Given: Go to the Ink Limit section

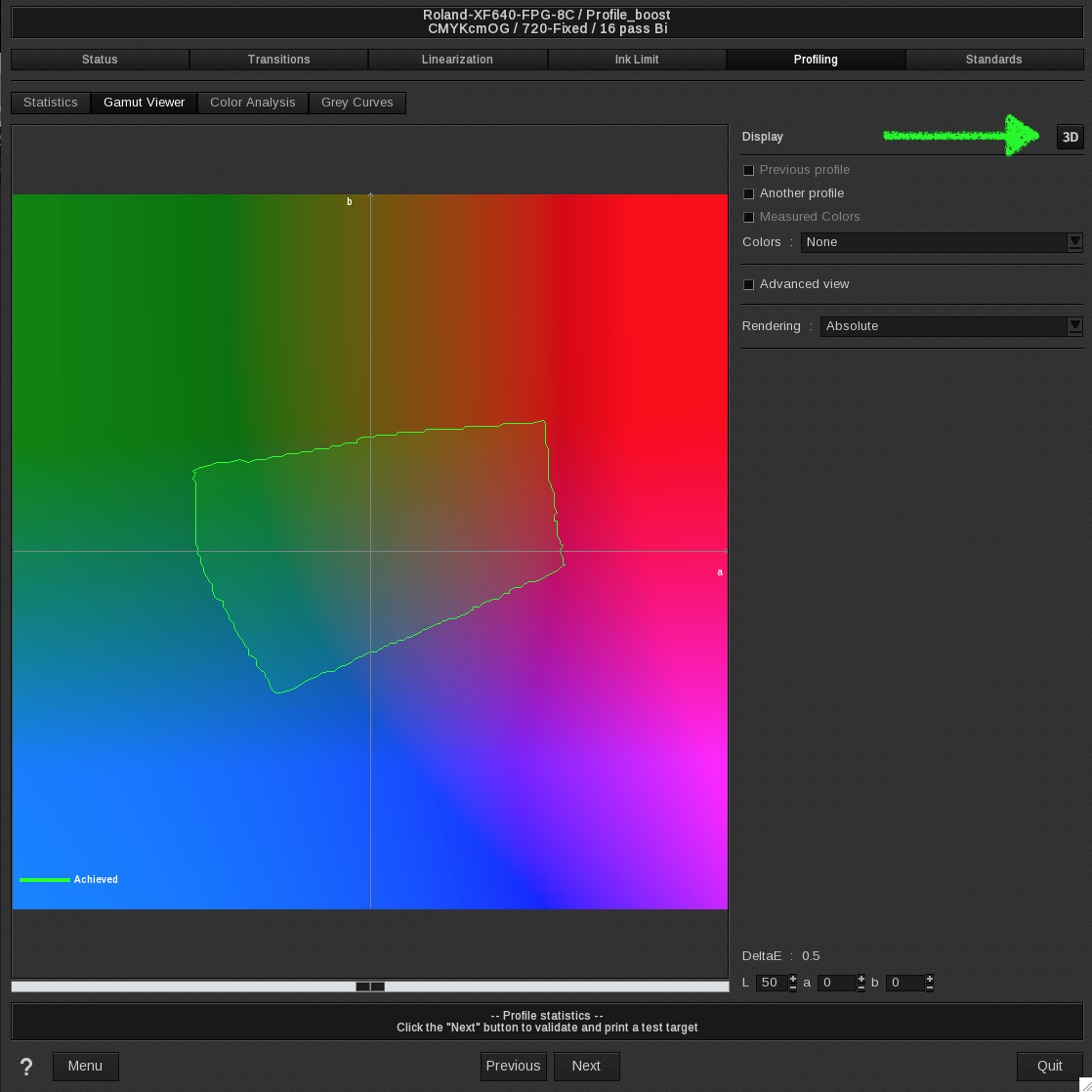Looking at the screenshot, I should tap(637, 59).
